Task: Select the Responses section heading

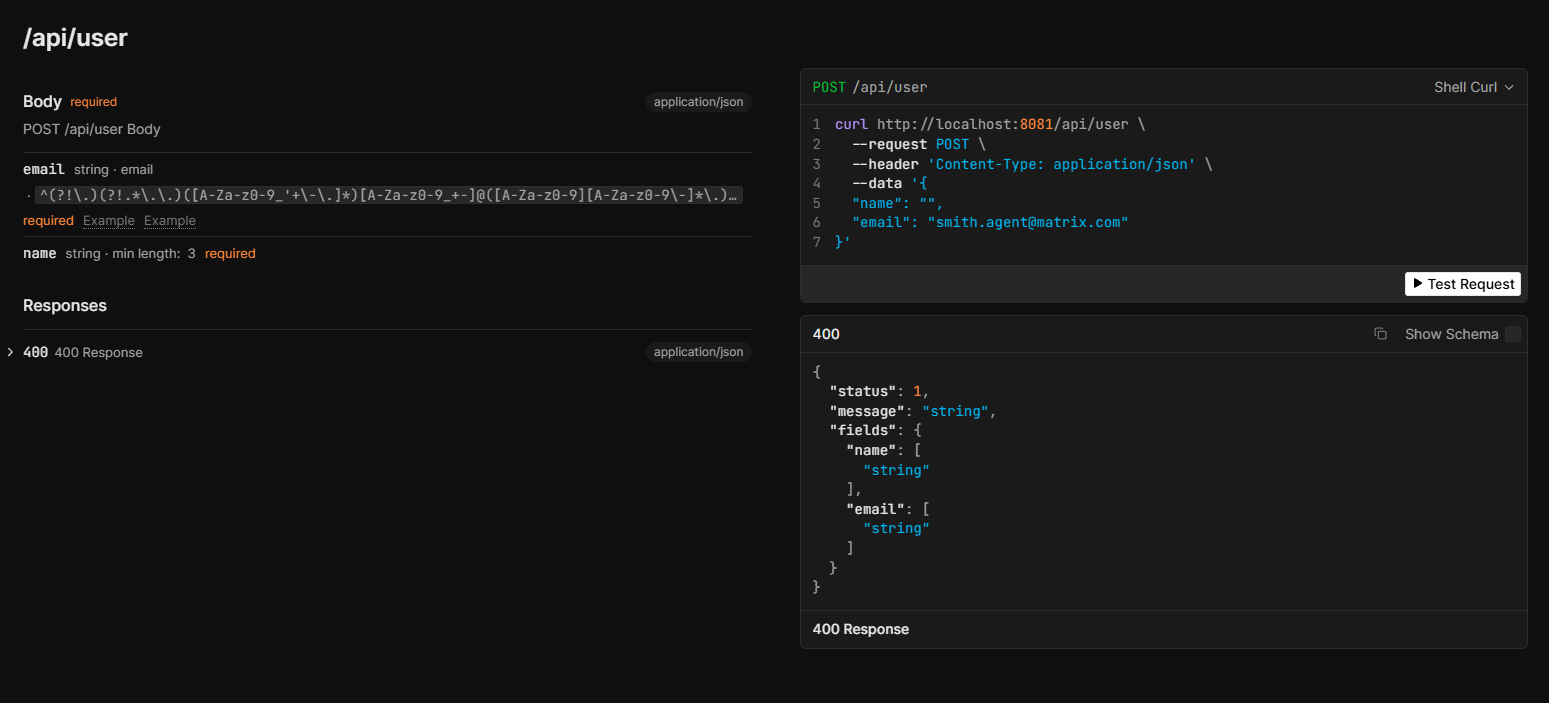Action: click(64, 305)
